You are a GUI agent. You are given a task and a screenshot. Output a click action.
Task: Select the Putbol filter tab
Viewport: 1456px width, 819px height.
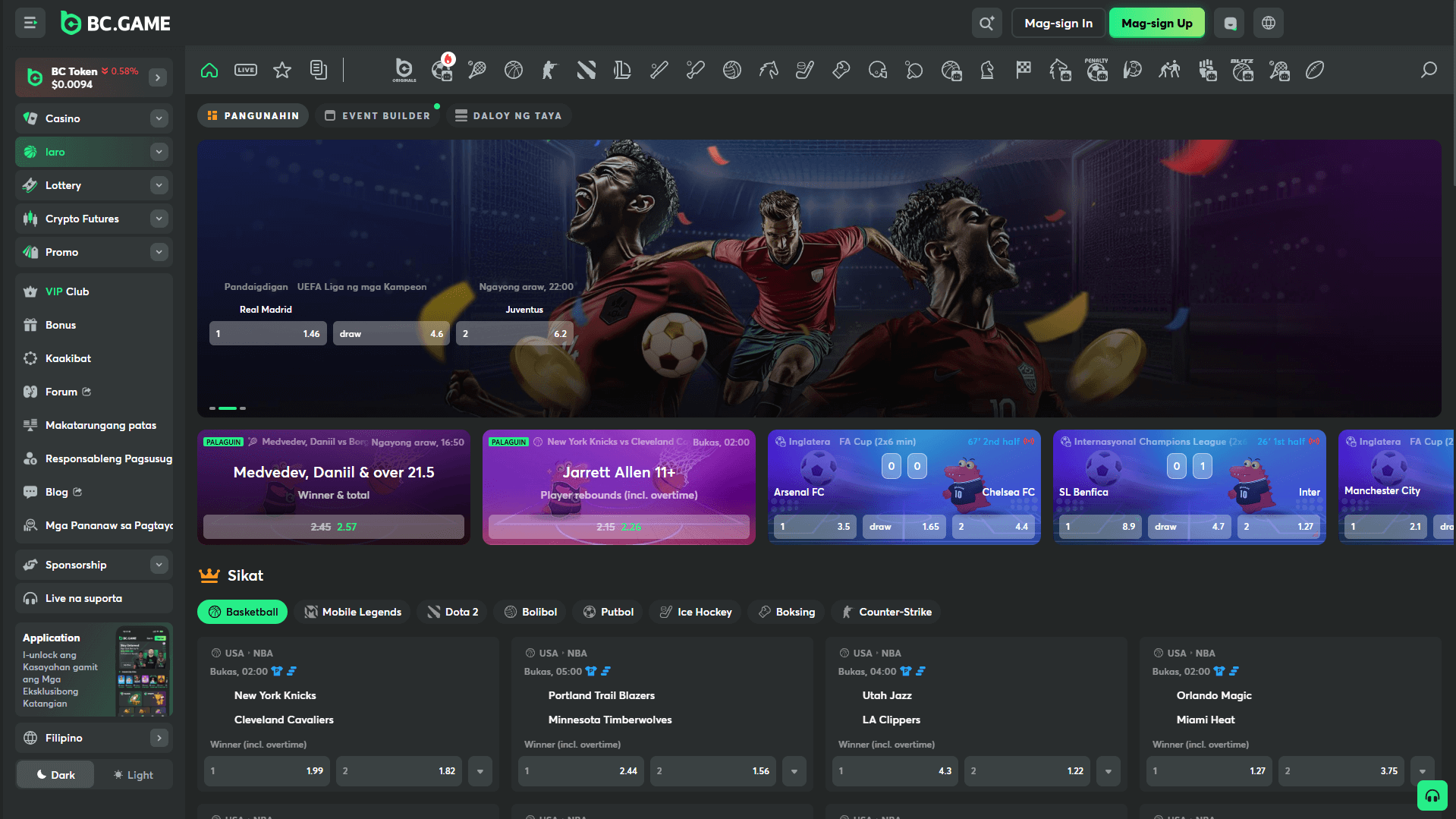click(608, 612)
